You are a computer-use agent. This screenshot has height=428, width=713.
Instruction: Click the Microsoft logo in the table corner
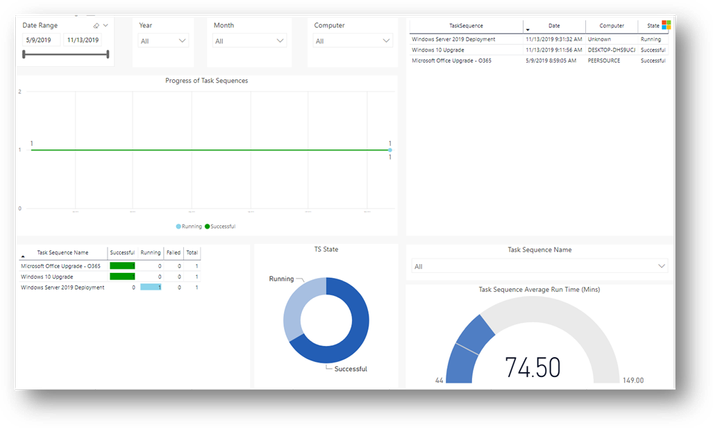click(x=666, y=25)
